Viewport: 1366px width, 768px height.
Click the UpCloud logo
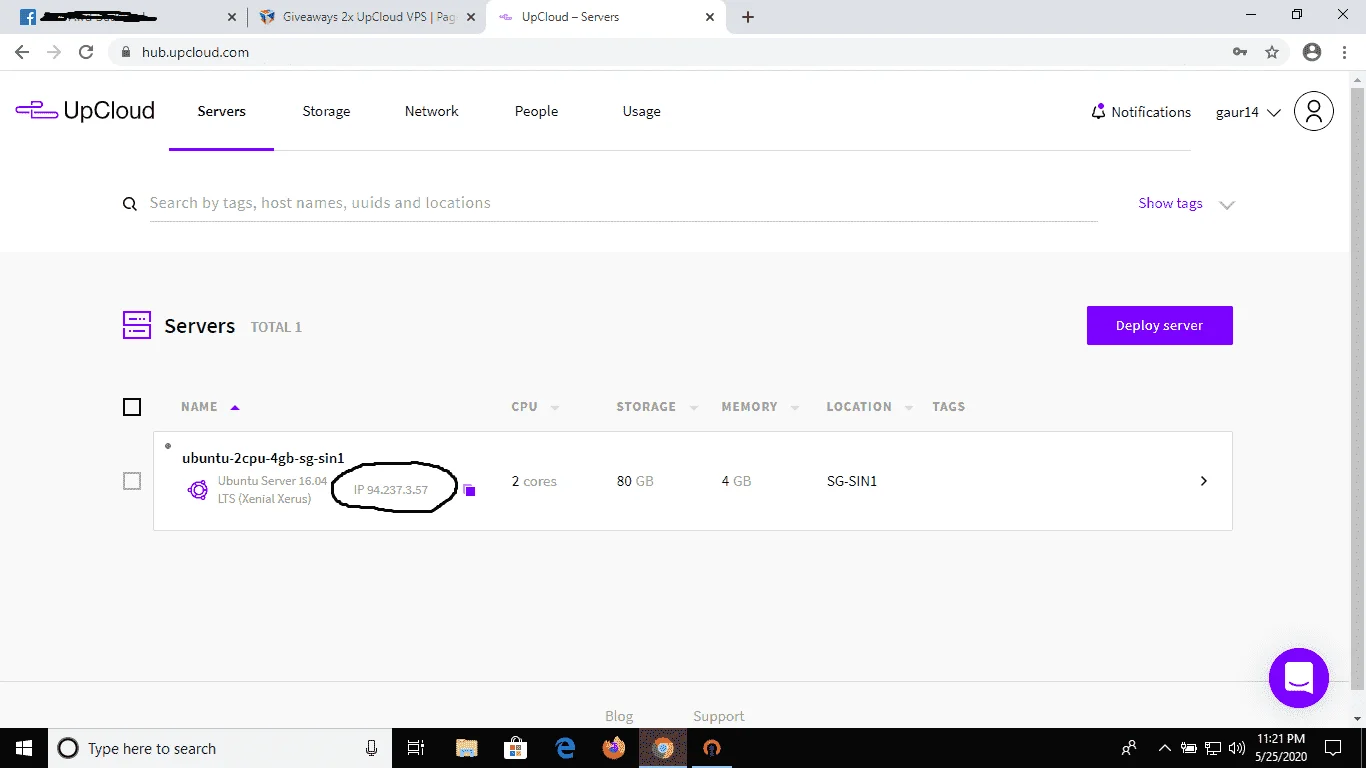tap(85, 111)
